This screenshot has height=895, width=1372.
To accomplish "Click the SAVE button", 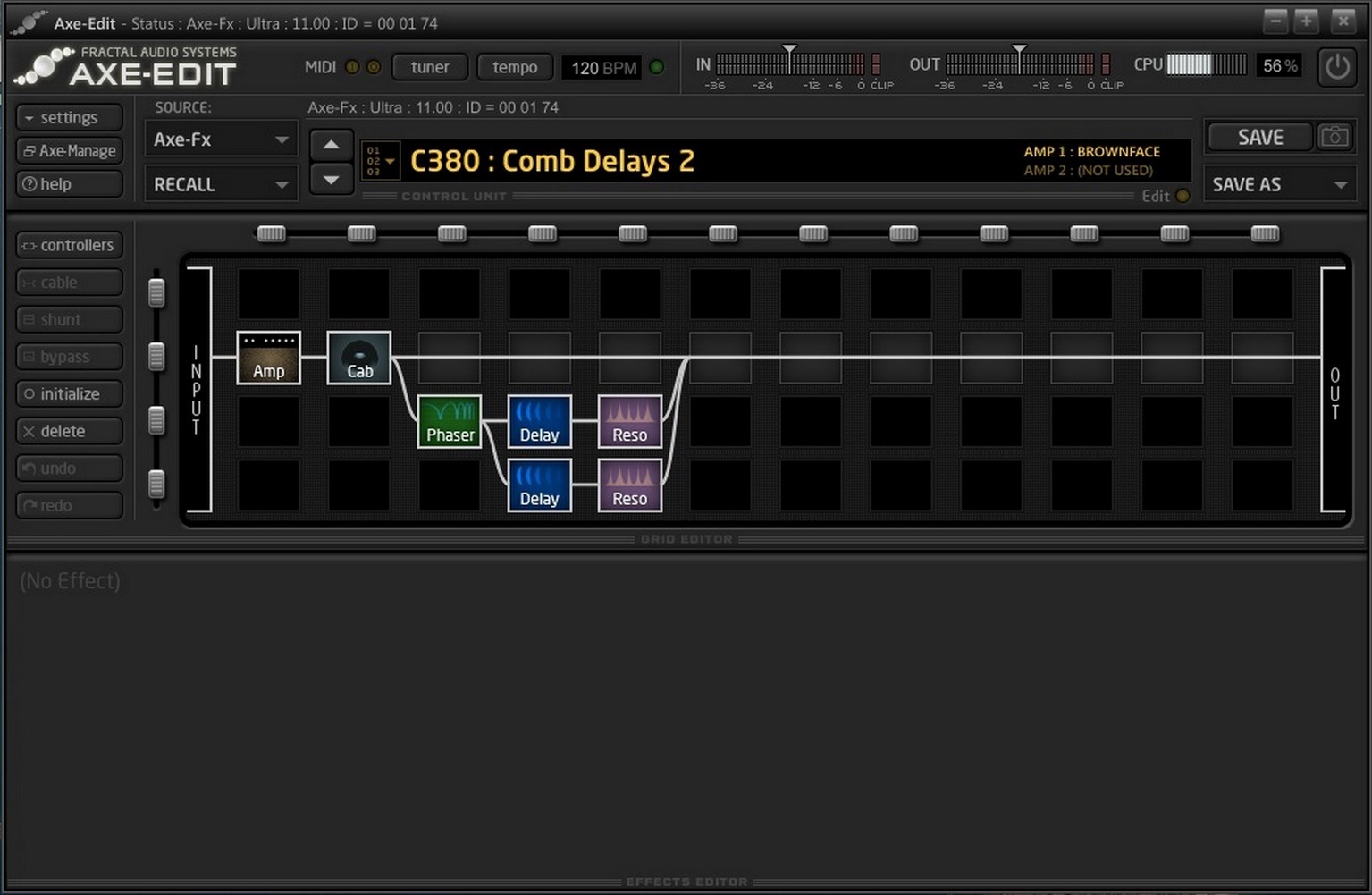I will [x=1260, y=137].
